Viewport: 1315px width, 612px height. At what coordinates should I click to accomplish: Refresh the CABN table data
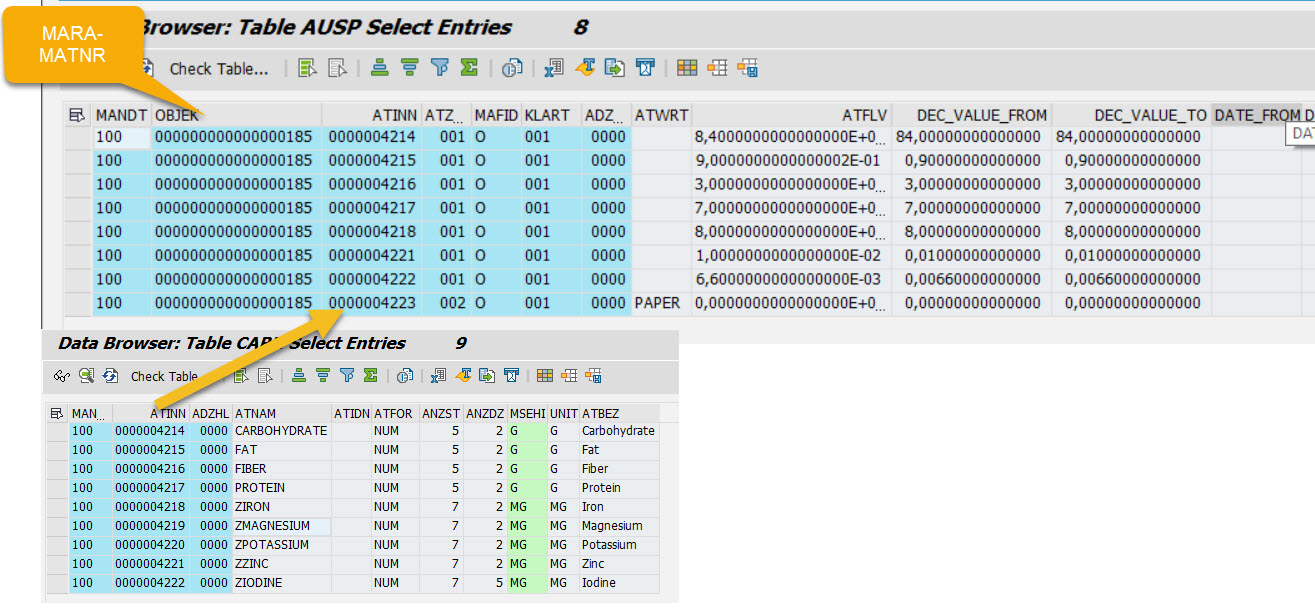(108, 377)
